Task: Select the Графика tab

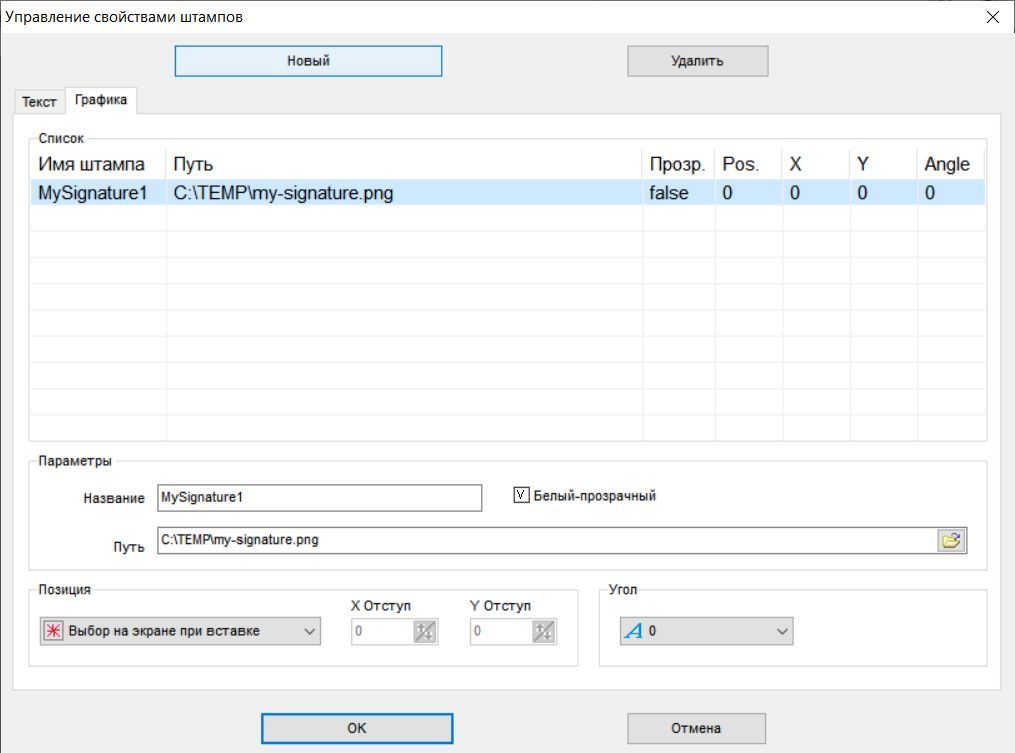Action: (x=101, y=100)
